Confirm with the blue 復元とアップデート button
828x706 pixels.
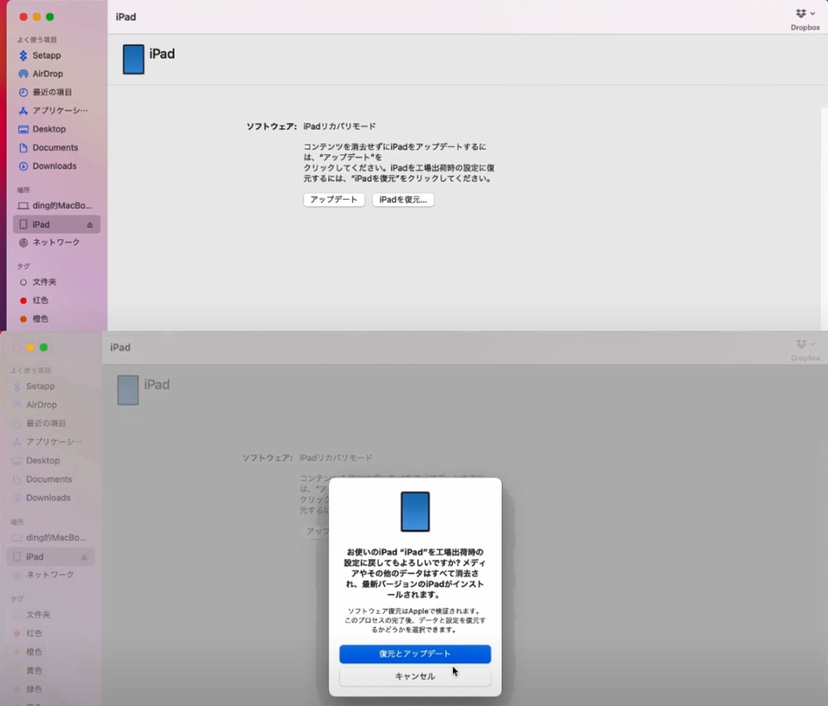pyautogui.click(x=415, y=654)
